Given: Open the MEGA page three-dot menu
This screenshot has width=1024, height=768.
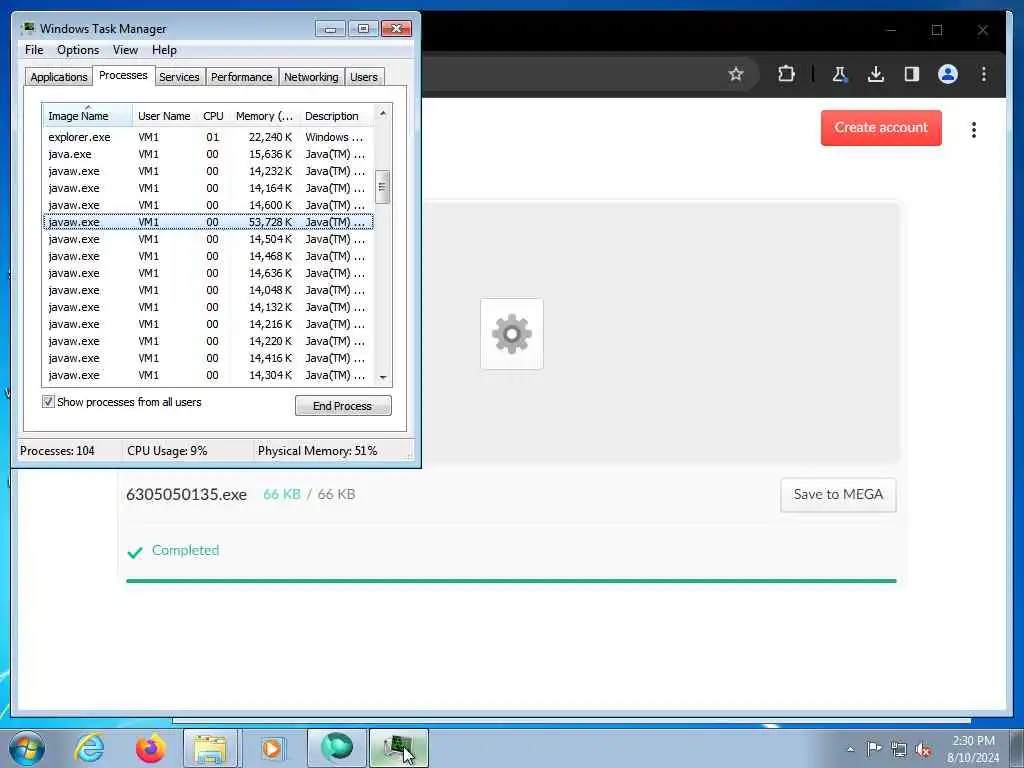Looking at the screenshot, I should pos(974,129).
